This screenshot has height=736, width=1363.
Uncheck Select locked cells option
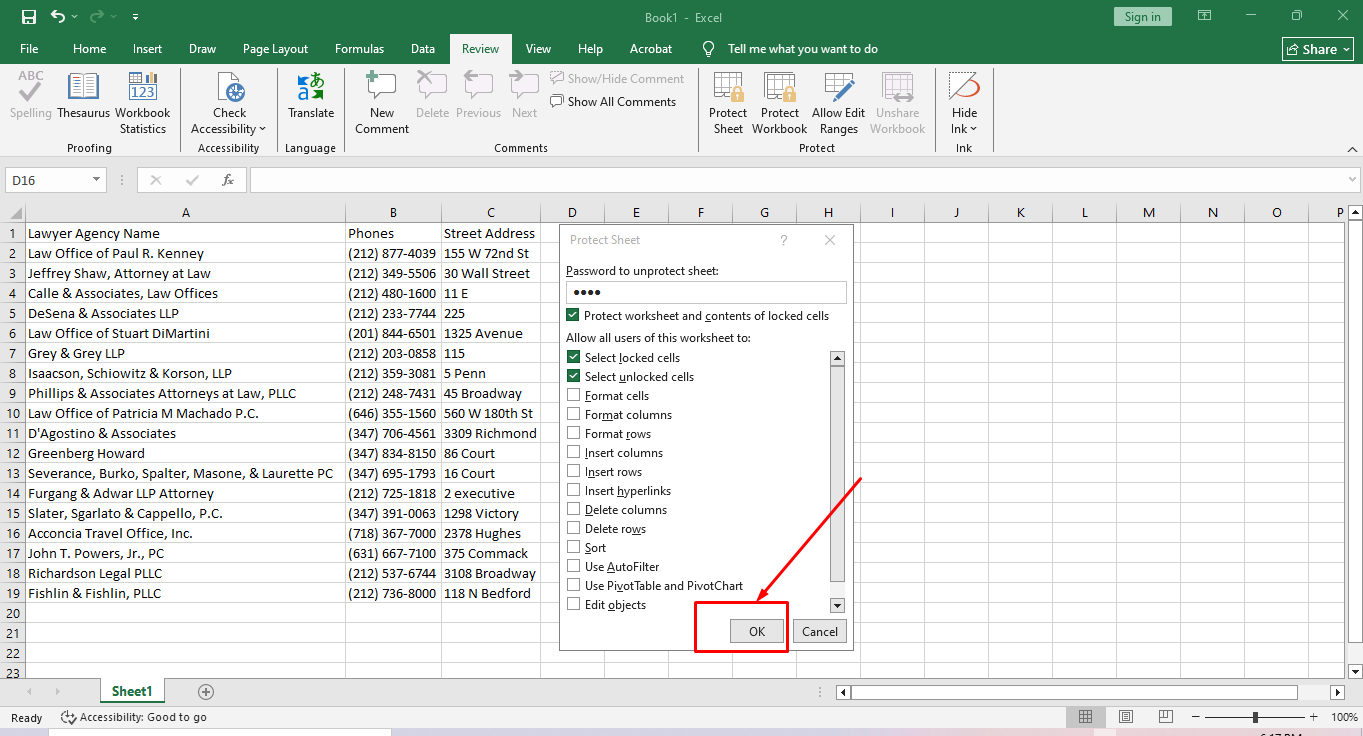pyautogui.click(x=574, y=358)
